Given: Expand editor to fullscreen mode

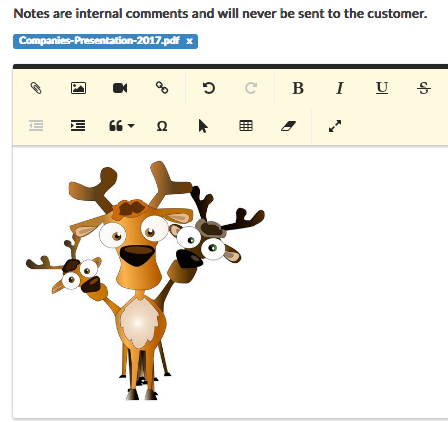Looking at the screenshot, I should [x=335, y=126].
